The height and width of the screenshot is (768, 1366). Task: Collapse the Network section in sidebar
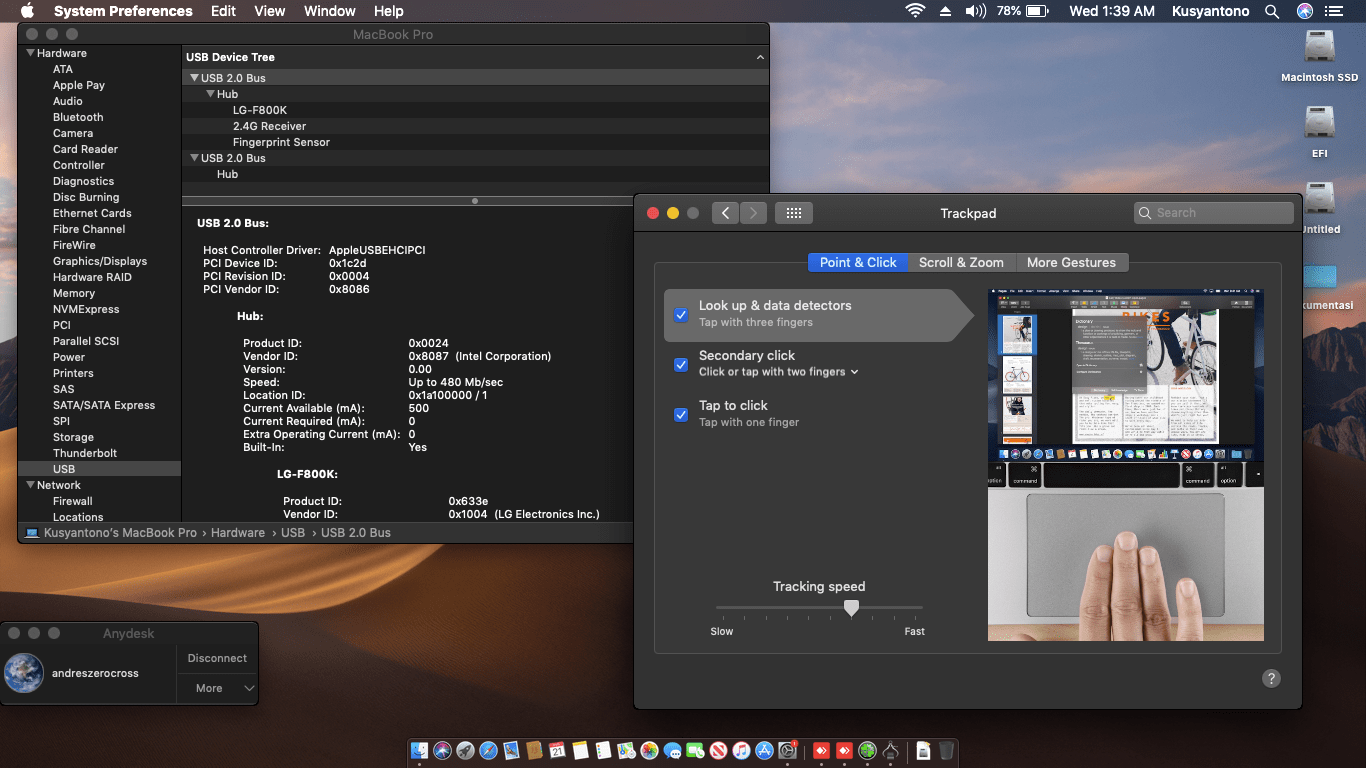tap(31, 485)
